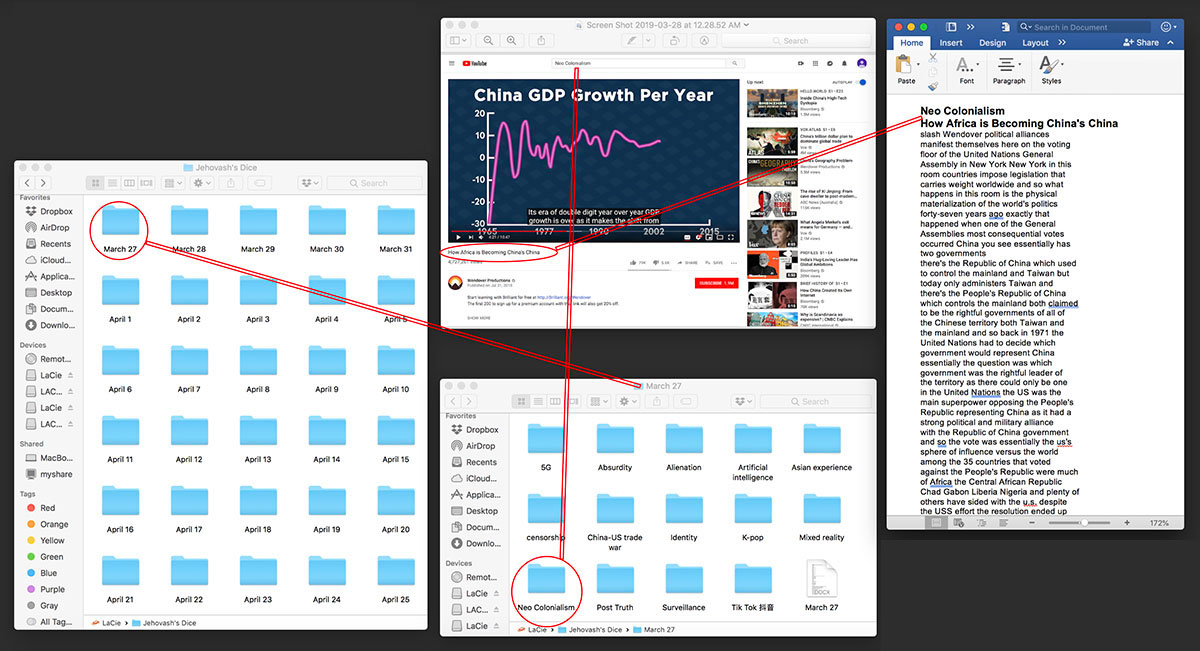
Task: Open Dropbox dropdown in Jehovash's Dice toolbar
Action: click(312, 183)
